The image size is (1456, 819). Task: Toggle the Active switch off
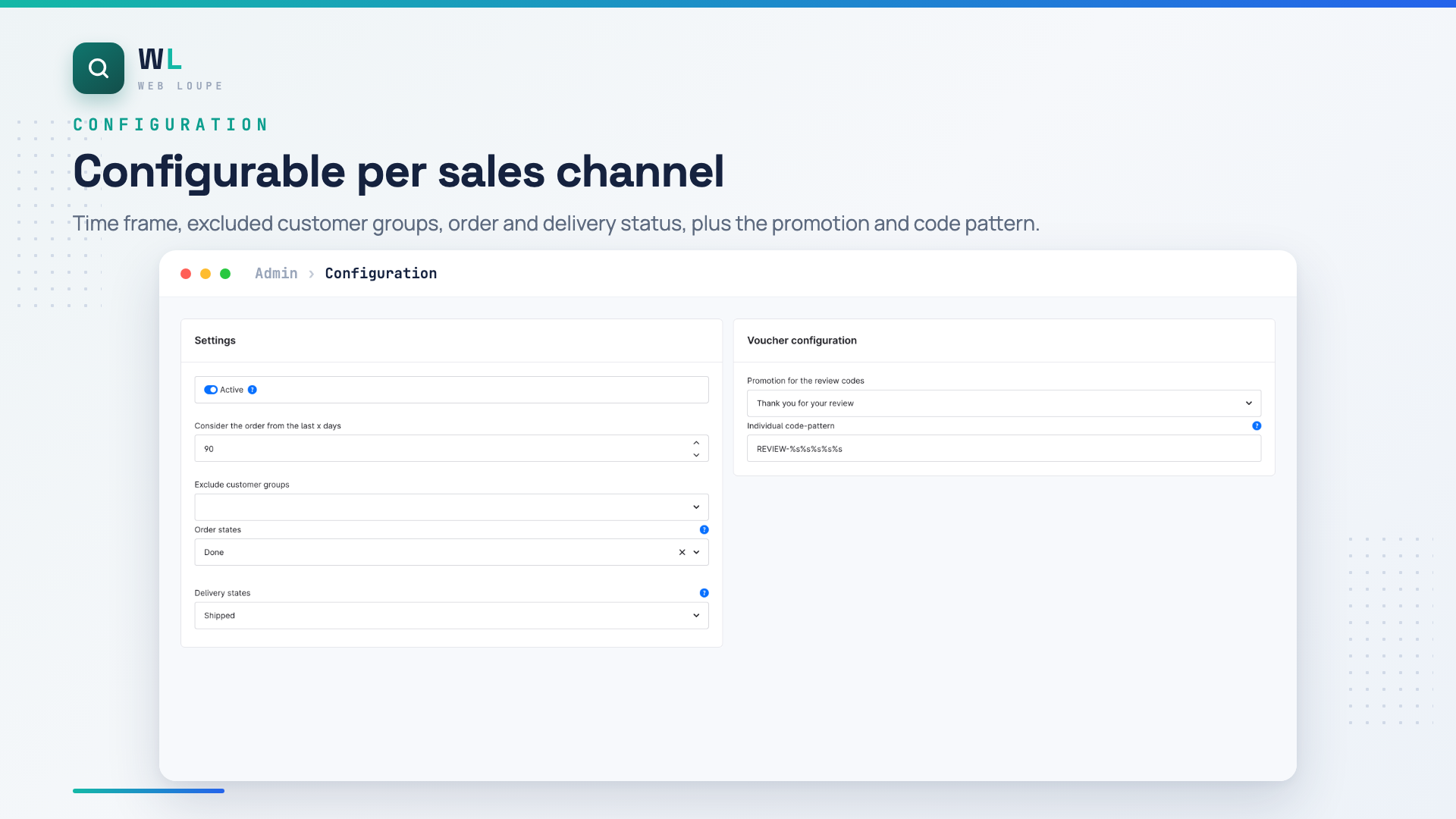[211, 390]
